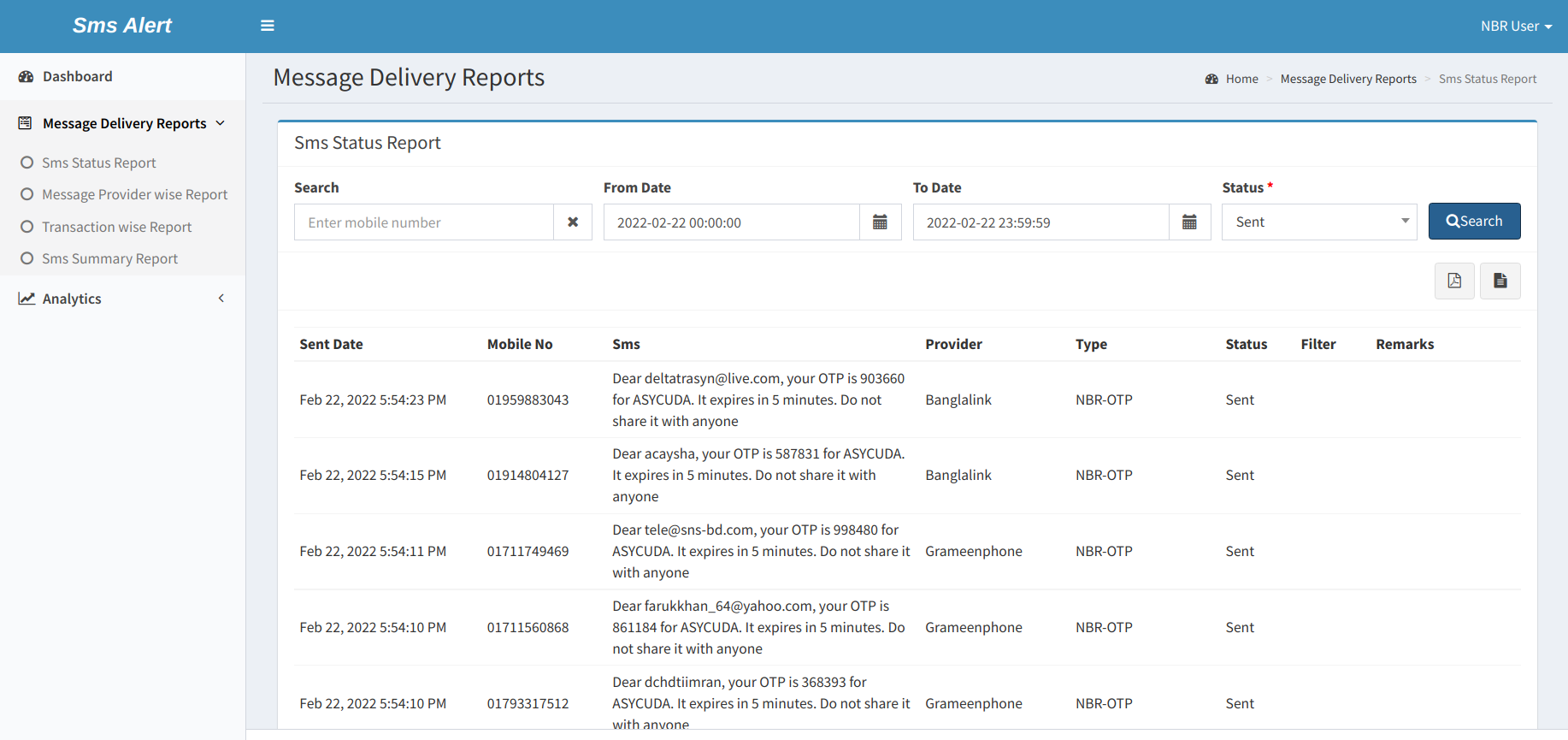Click the SMS text for tele@sns-bd.com
Screen dimensions: 1568x740
tap(761, 551)
